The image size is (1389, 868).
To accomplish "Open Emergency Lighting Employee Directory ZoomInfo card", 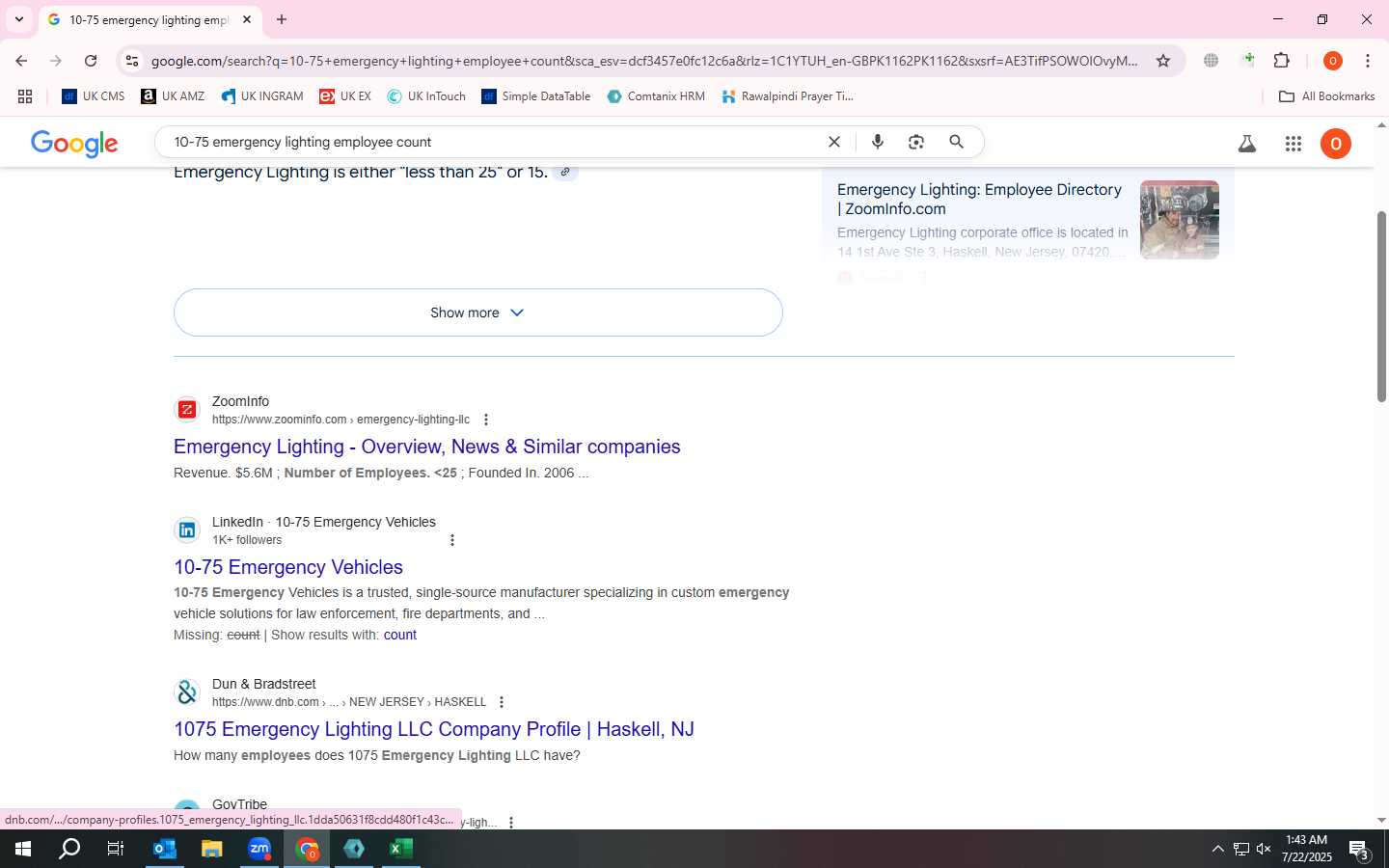I will (x=979, y=199).
